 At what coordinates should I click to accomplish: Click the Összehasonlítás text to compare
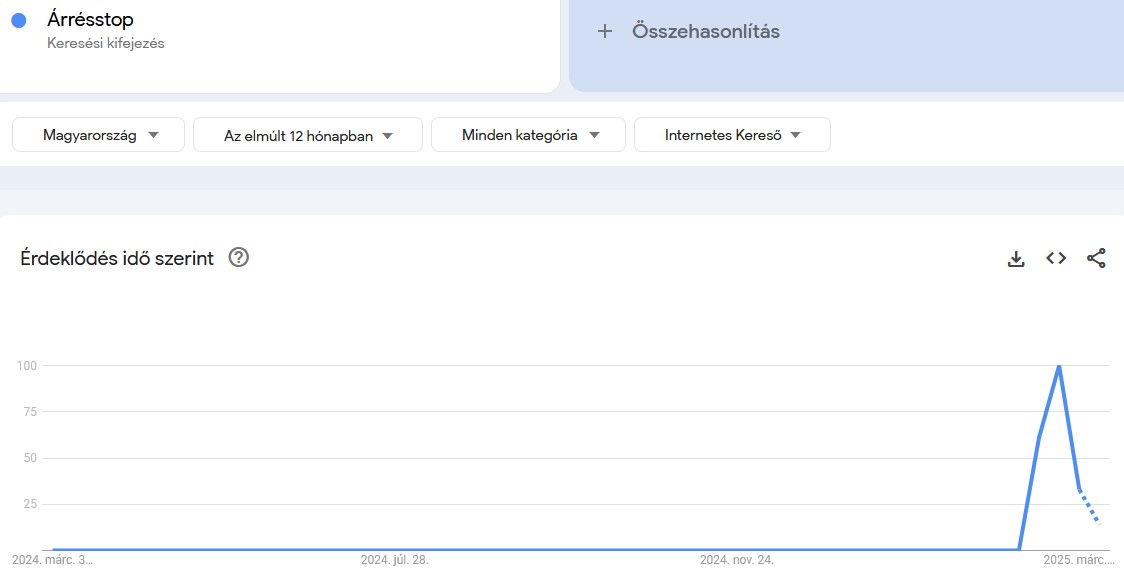coord(705,32)
